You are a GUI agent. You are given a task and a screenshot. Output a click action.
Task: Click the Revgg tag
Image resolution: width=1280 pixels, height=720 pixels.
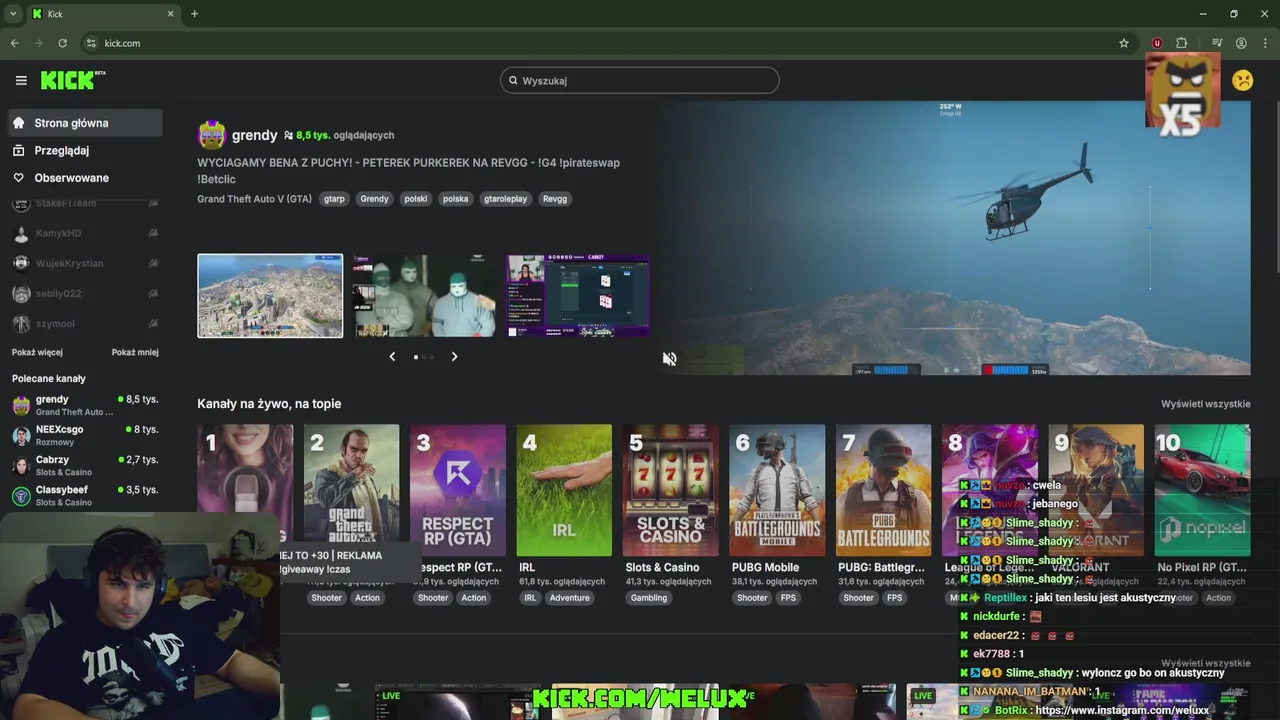tap(555, 199)
